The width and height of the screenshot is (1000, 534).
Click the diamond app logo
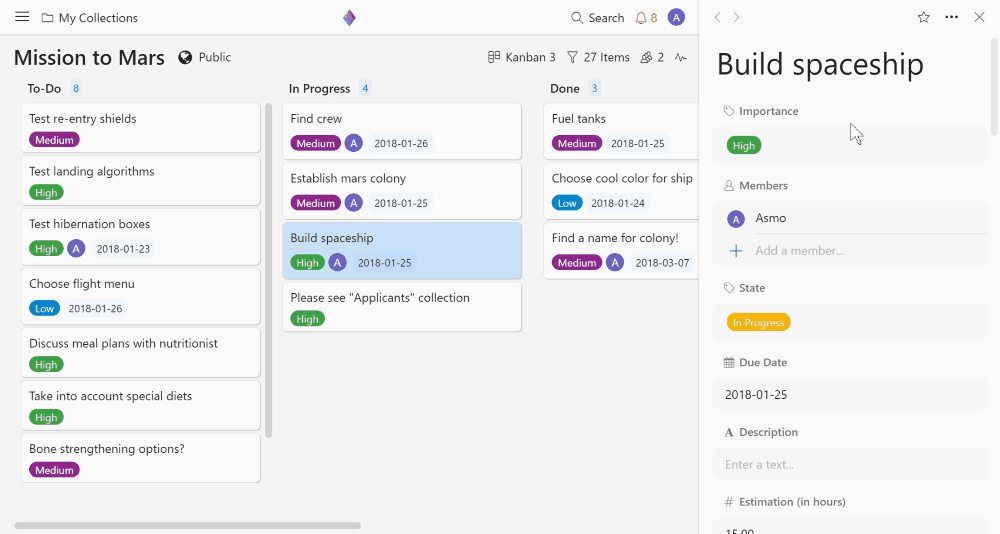pyautogui.click(x=349, y=18)
